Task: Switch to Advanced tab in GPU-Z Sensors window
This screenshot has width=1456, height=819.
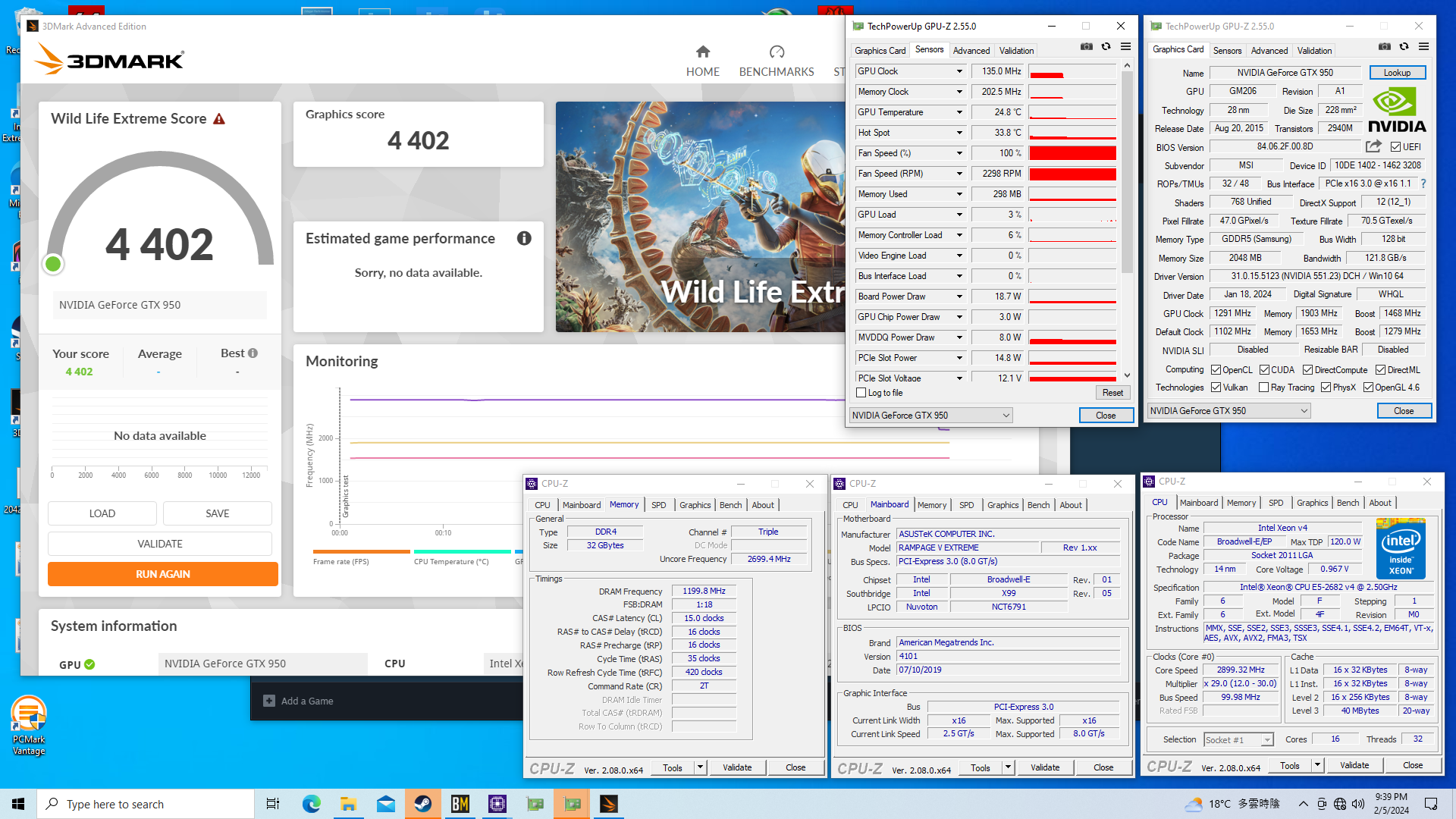Action: click(971, 51)
